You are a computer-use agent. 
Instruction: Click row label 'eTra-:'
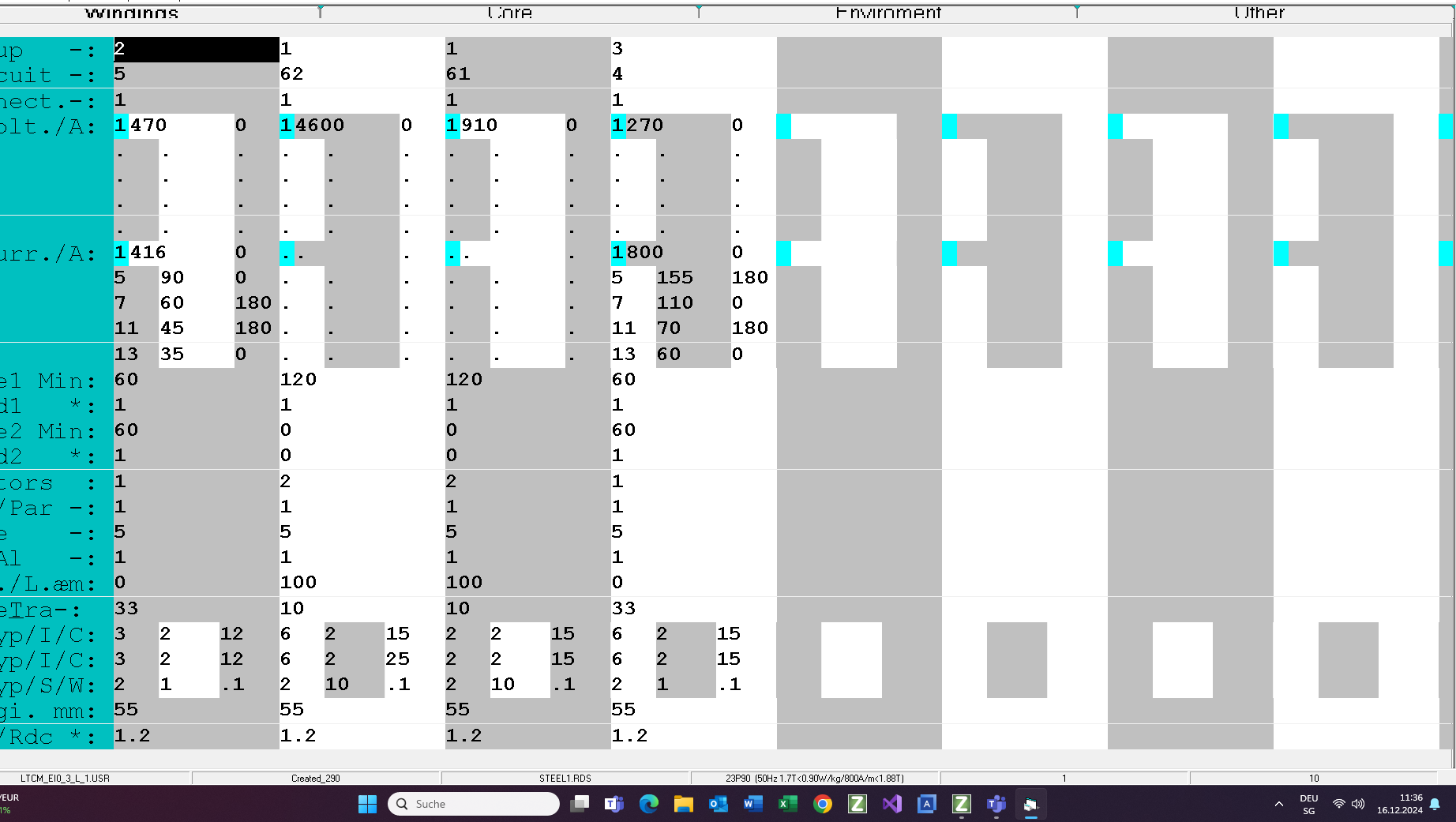coord(40,610)
